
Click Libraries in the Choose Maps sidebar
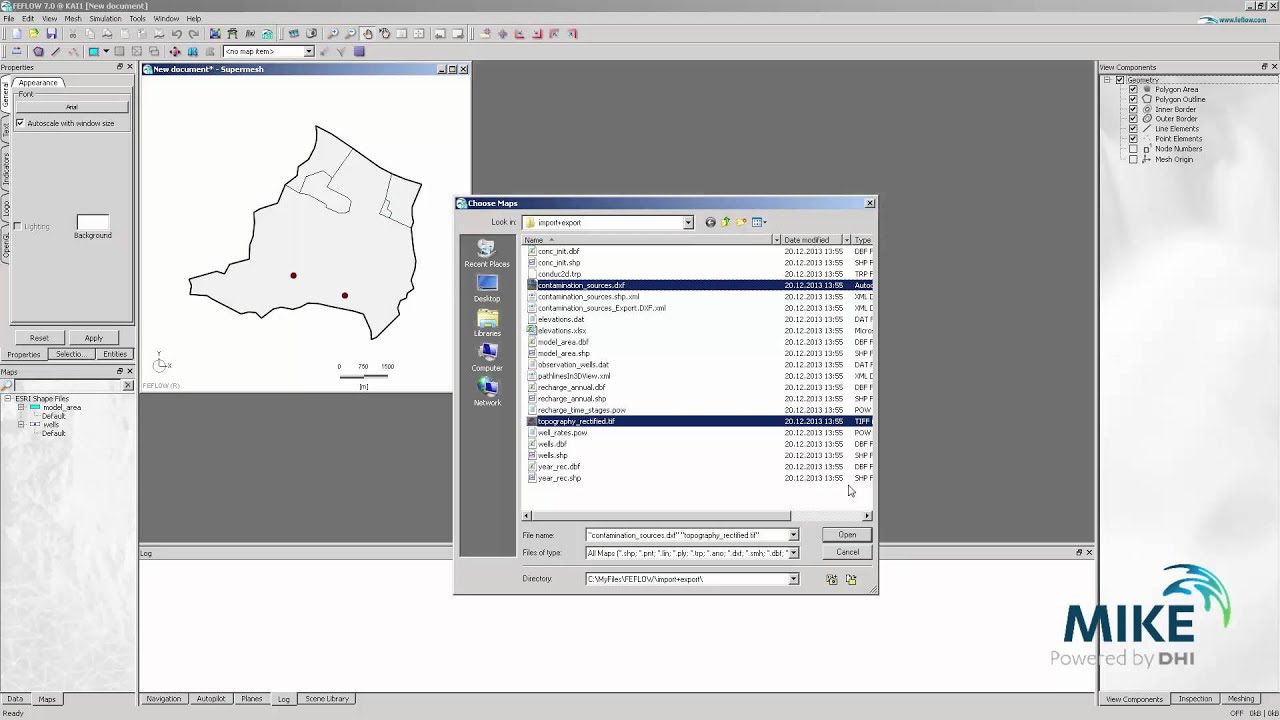[487, 323]
